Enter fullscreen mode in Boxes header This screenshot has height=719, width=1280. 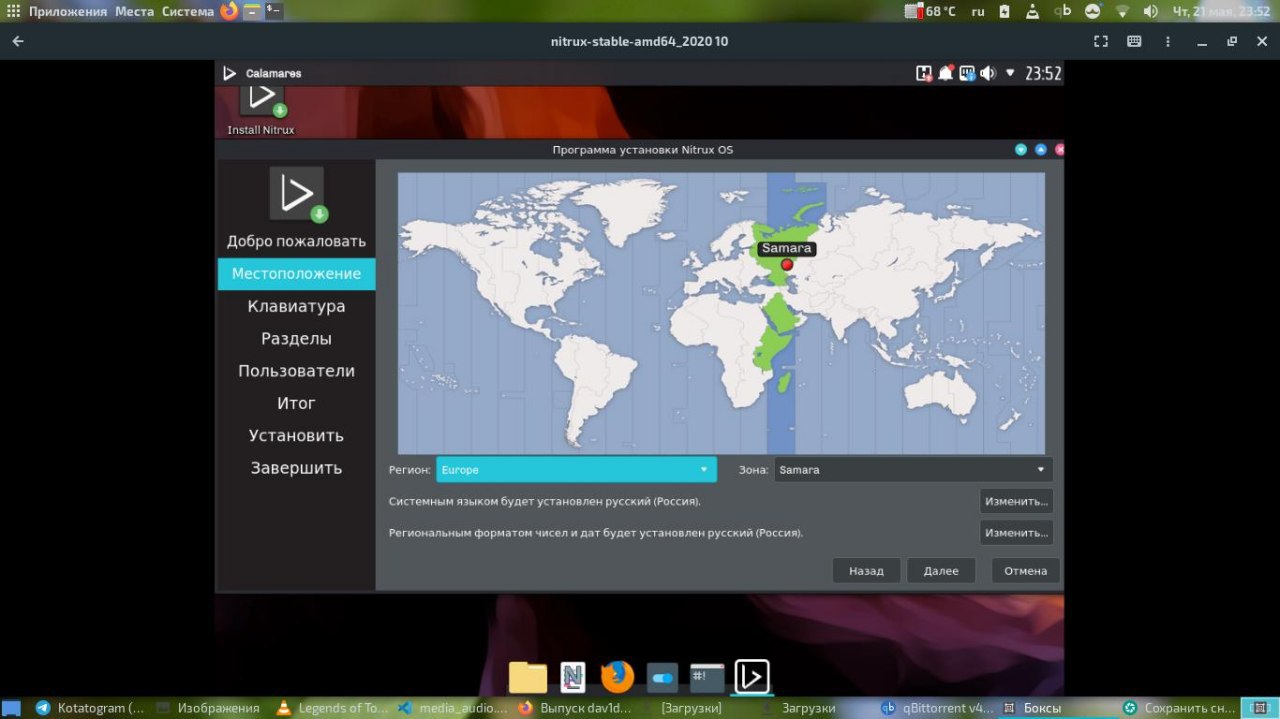point(1101,41)
